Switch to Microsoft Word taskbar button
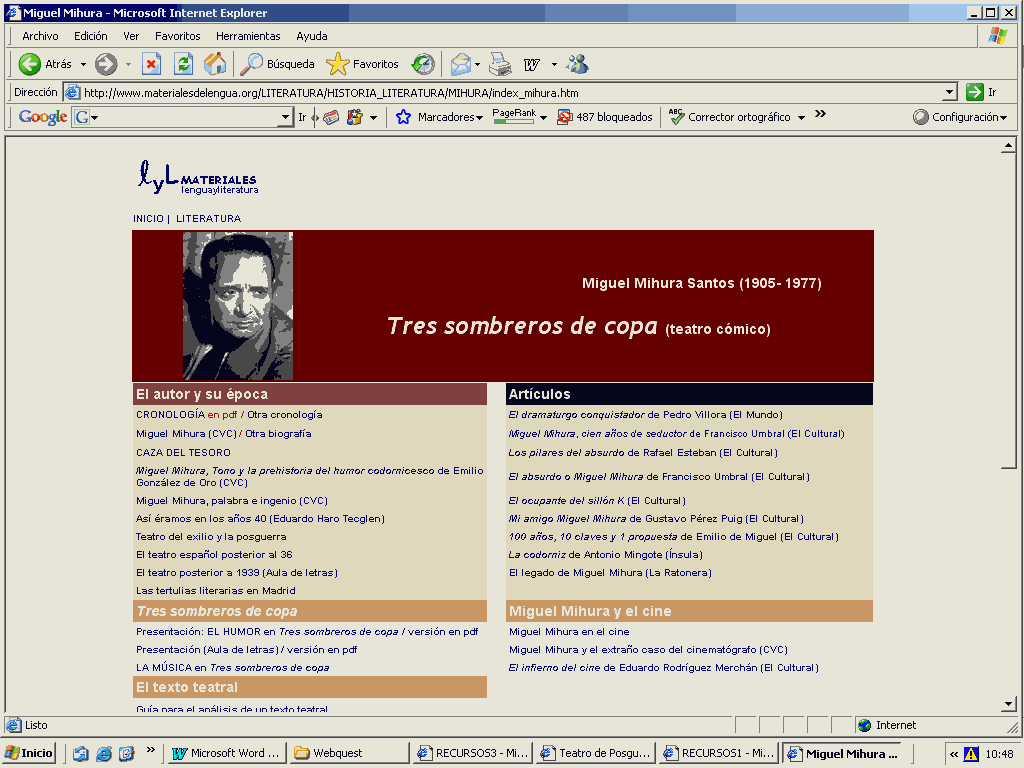Image resolution: width=1024 pixels, height=768 pixels. click(227, 753)
